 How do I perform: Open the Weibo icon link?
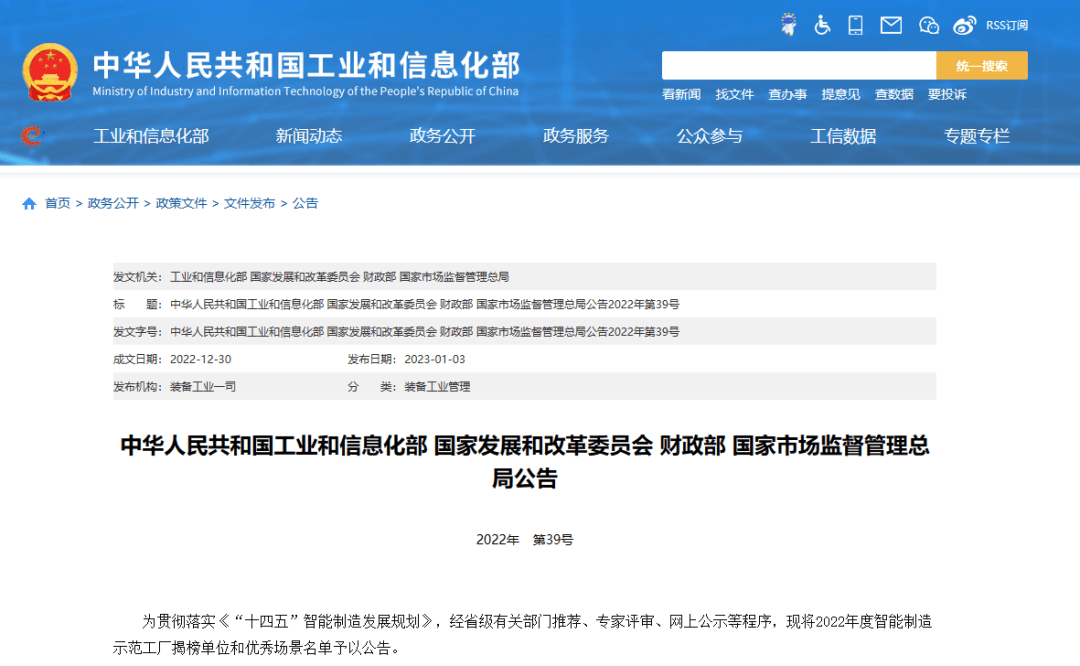coord(964,25)
